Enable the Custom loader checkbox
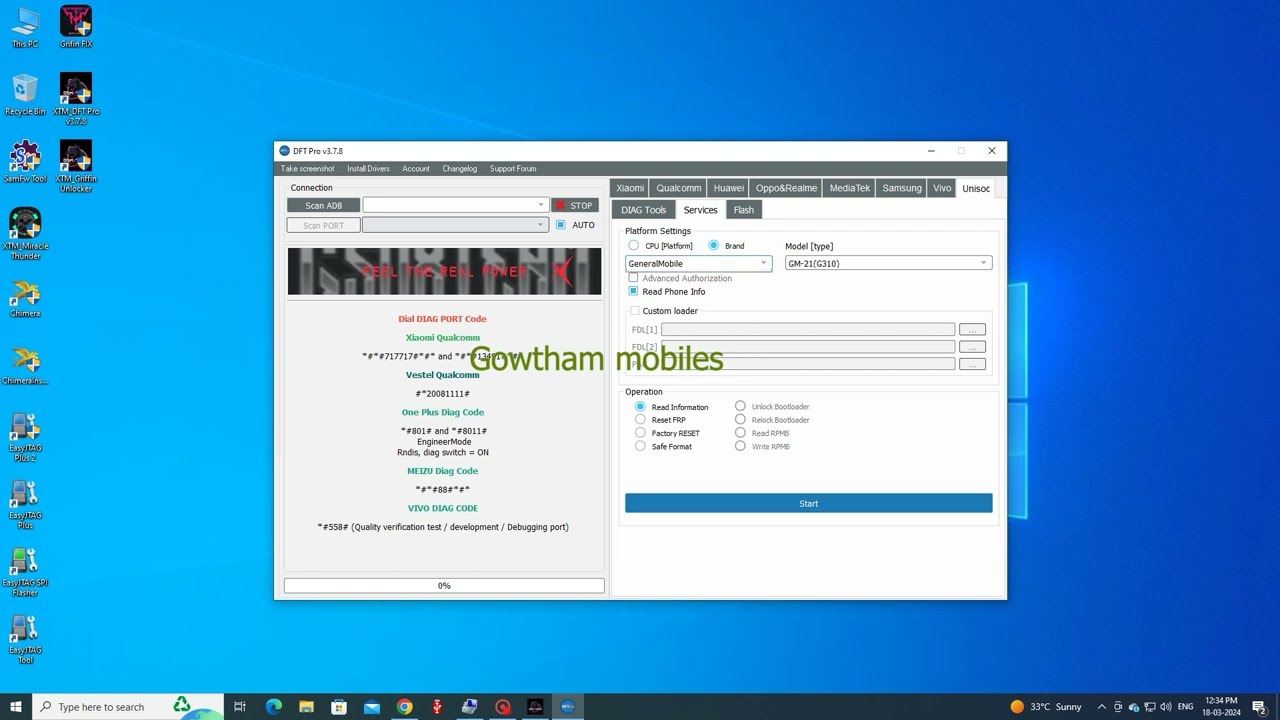1280x720 pixels. click(x=634, y=311)
